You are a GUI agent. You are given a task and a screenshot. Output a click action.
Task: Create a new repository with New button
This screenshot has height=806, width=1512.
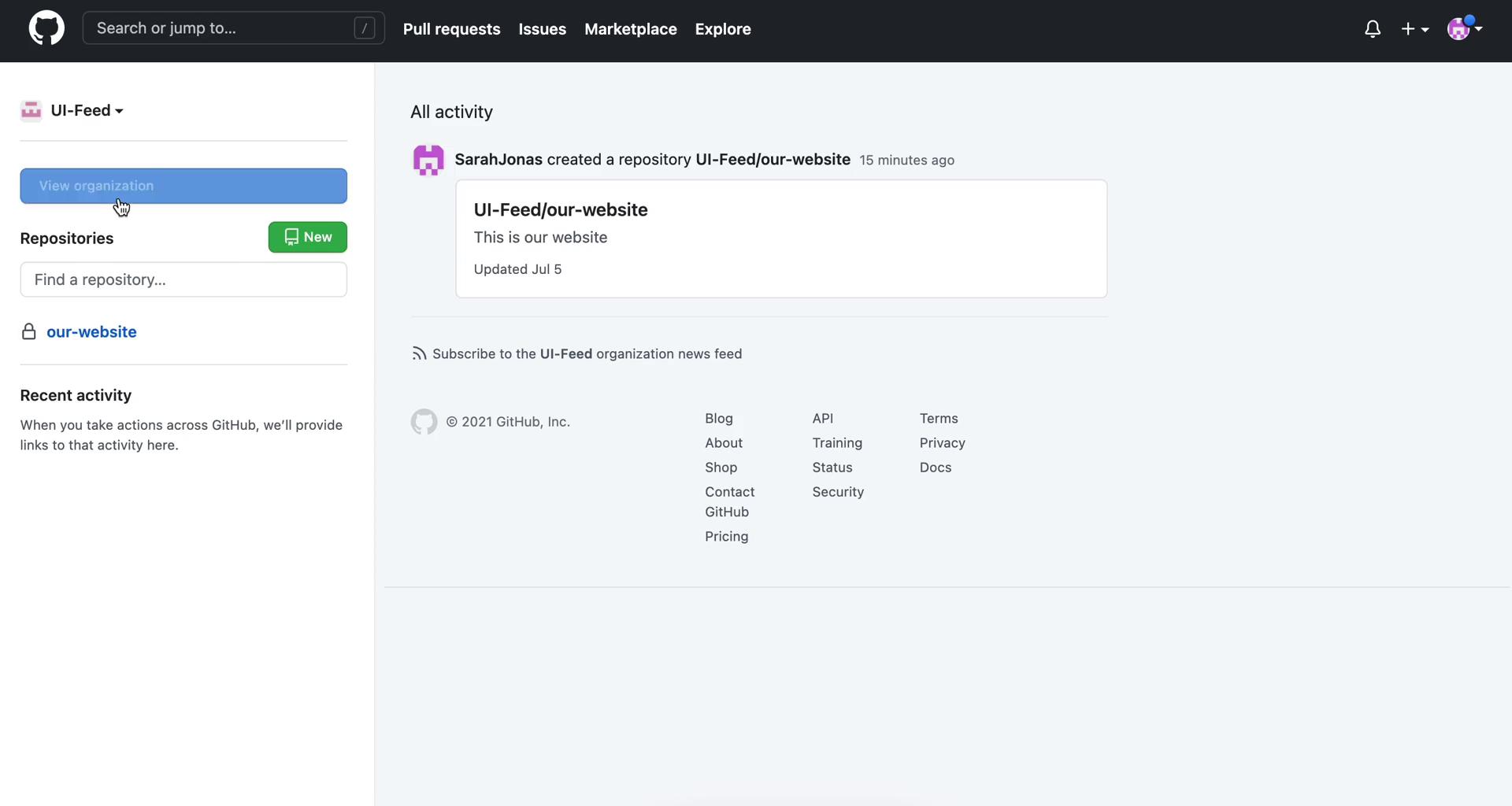click(308, 237)
